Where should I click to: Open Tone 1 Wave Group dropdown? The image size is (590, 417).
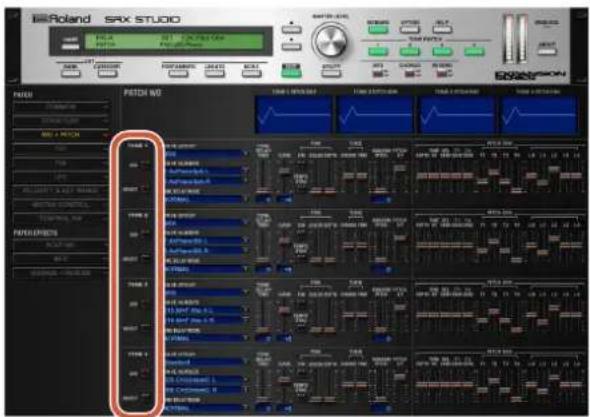point(207,154)
